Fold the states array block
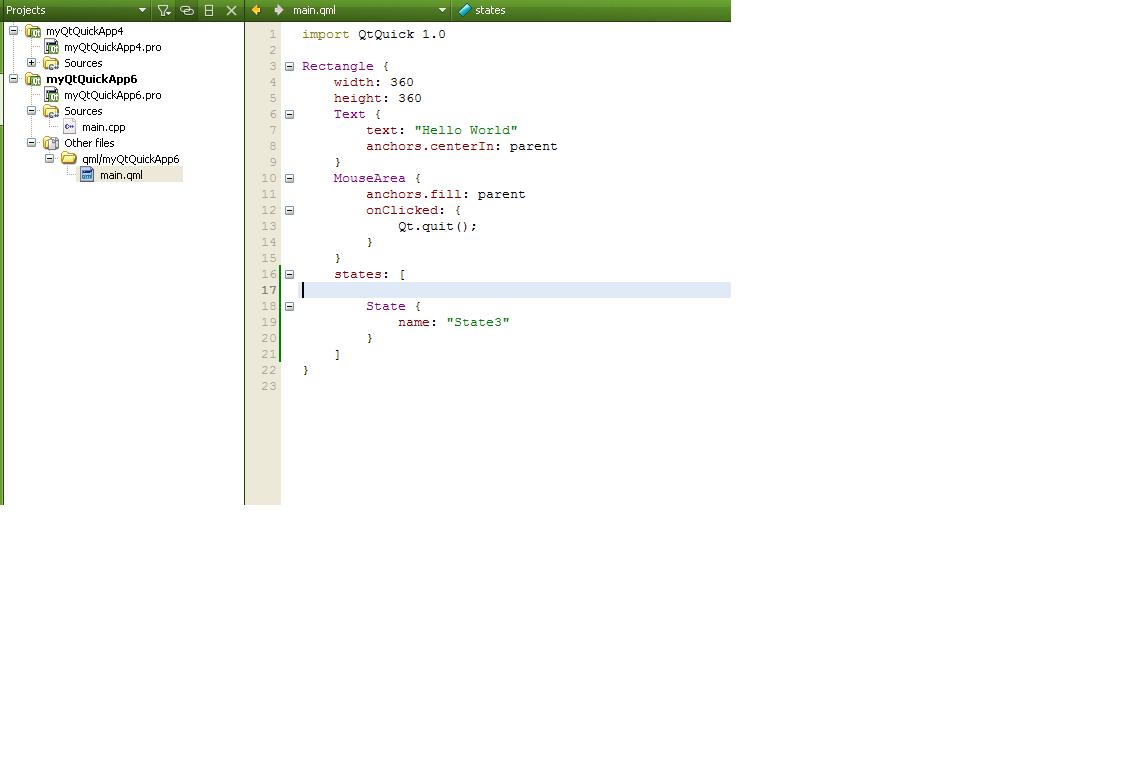The image size is (1138, 767). click(290, 274)
